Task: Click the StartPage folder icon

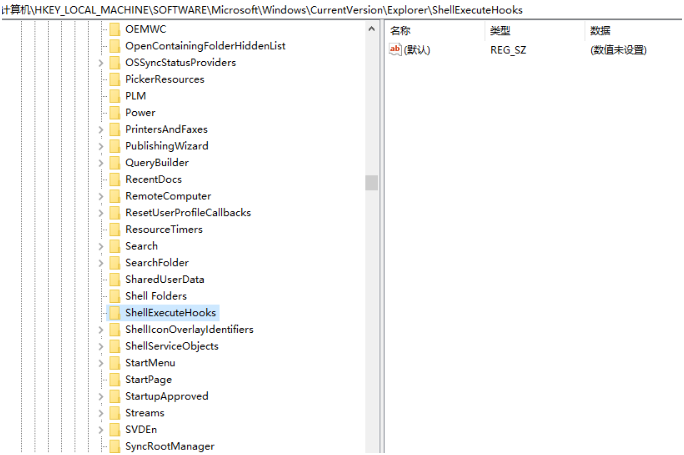Action: pos(114,380)
